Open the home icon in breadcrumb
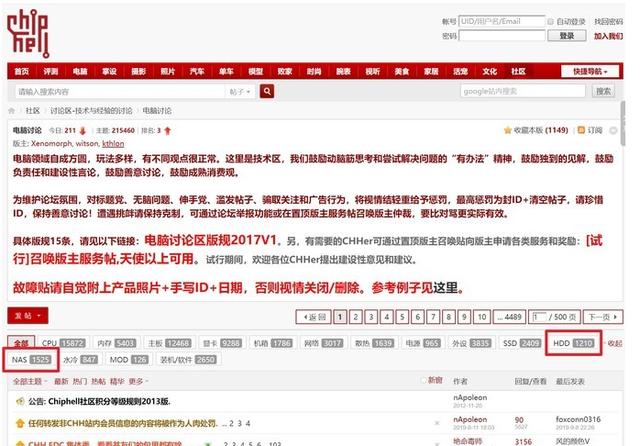Image resolution: width=640 pixels, height=446 pixels. tap(11, 111)
